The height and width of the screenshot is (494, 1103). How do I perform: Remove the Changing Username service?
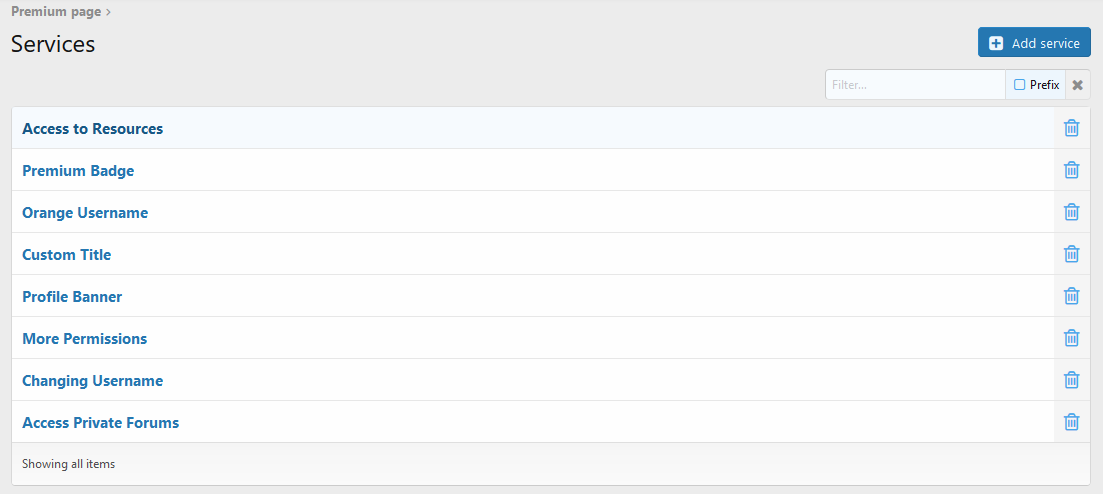(1071, 380)
